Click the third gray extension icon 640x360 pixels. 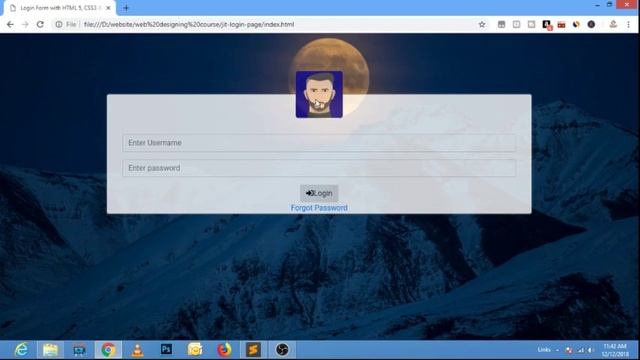click(531, 24)
